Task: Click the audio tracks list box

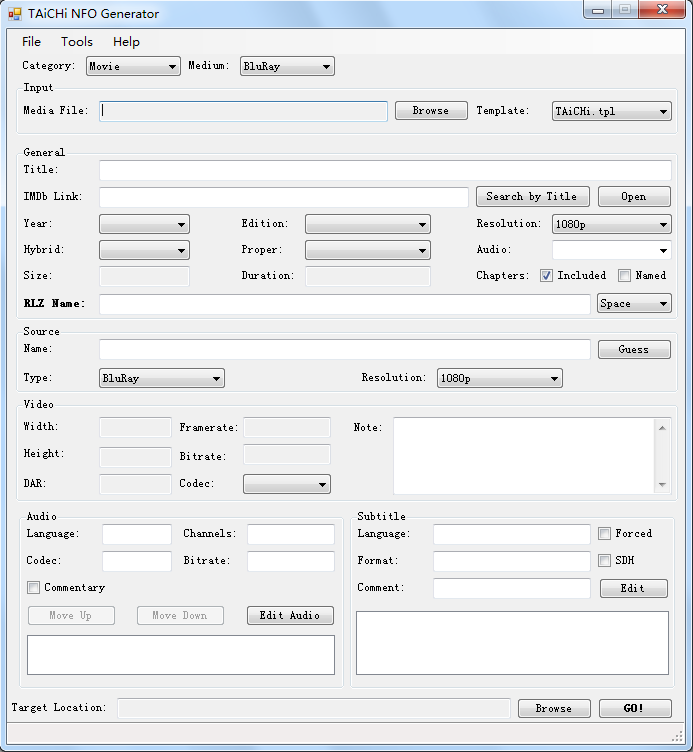Action: 181,655
